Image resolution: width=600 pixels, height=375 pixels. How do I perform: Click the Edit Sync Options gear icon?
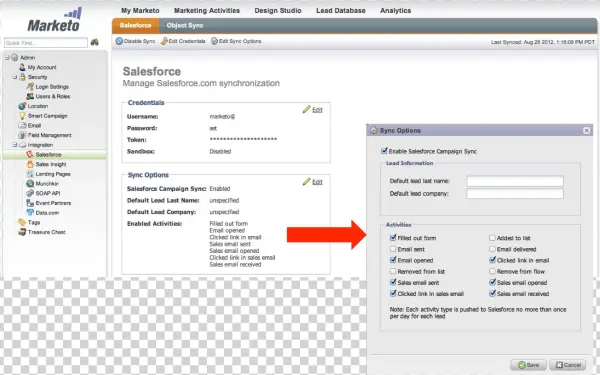[214, 41]
